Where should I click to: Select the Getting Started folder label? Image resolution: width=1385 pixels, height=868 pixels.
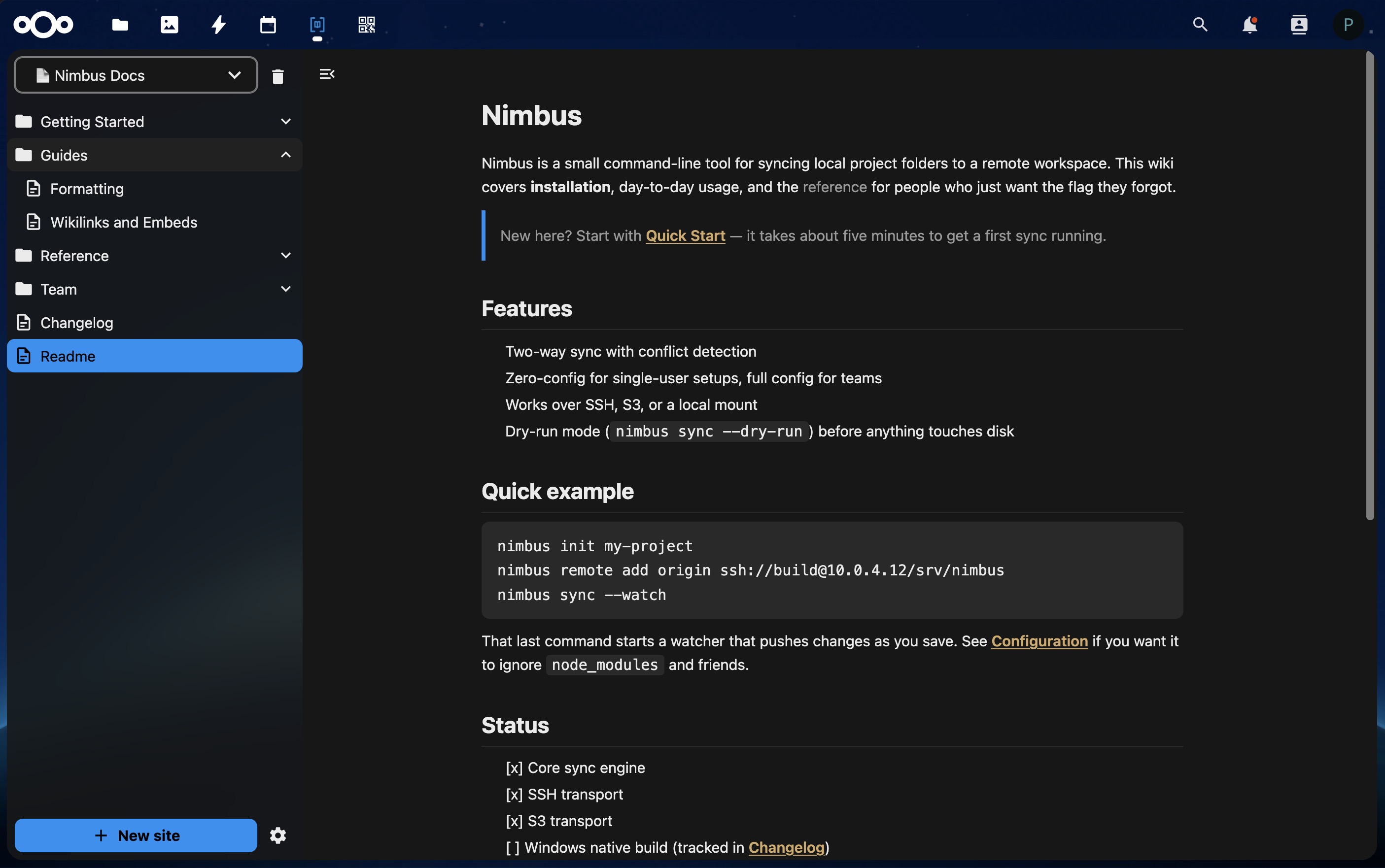(93, 122)
